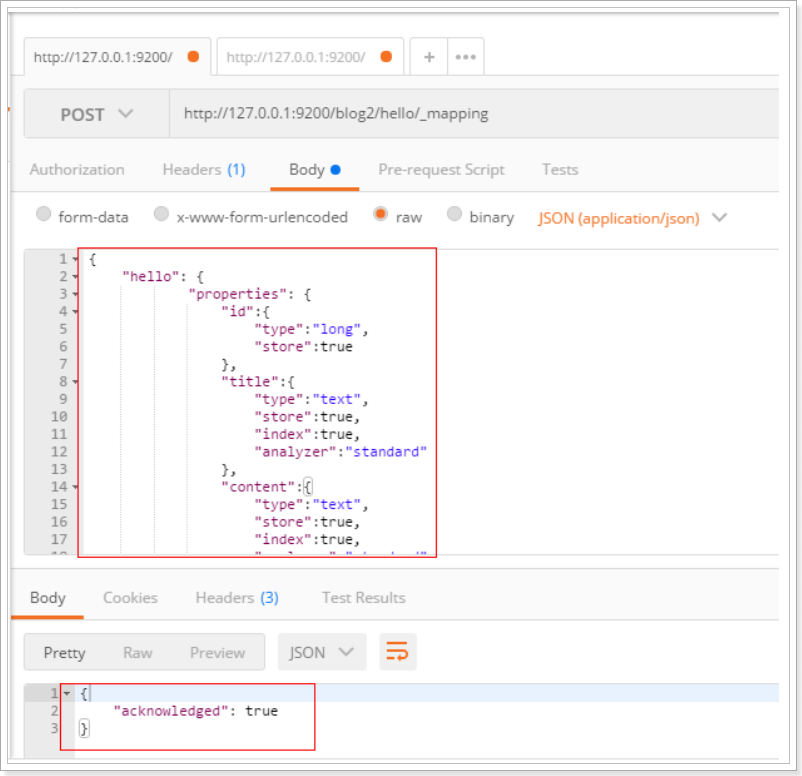Open the Pre-request Script tab
This screenshot has width=802, height=776.
click(x=441, y=169)
